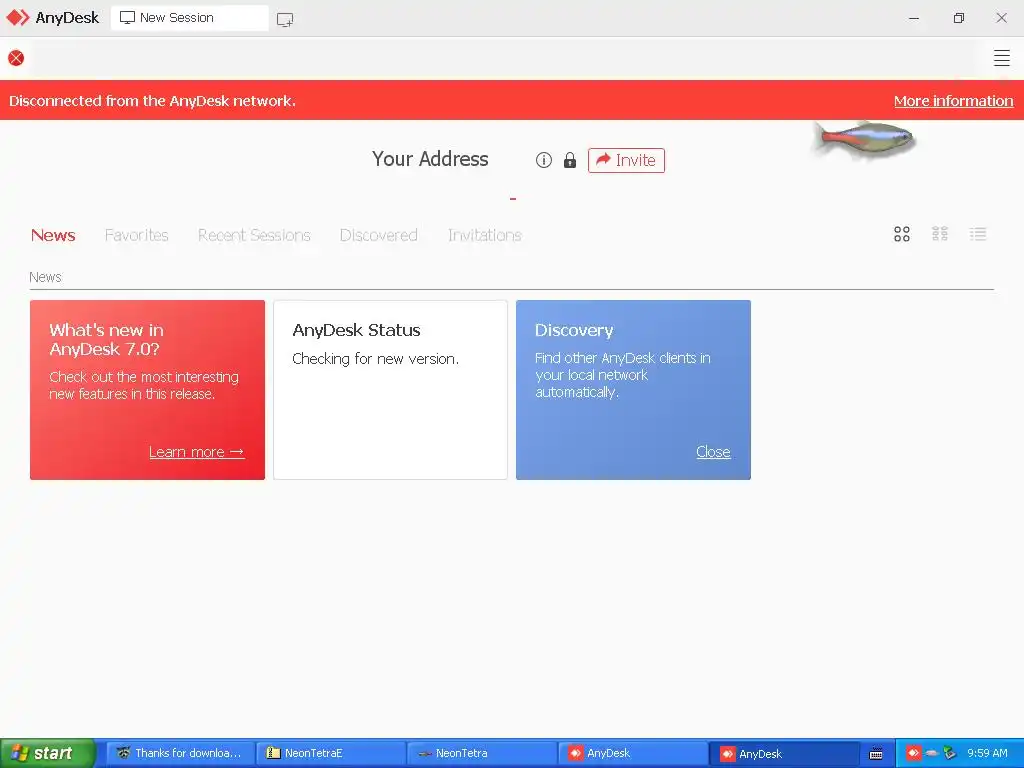Viewport: 1024px width, 768px height.
Task: Switch to the News tab
Action: pos(53,235)
